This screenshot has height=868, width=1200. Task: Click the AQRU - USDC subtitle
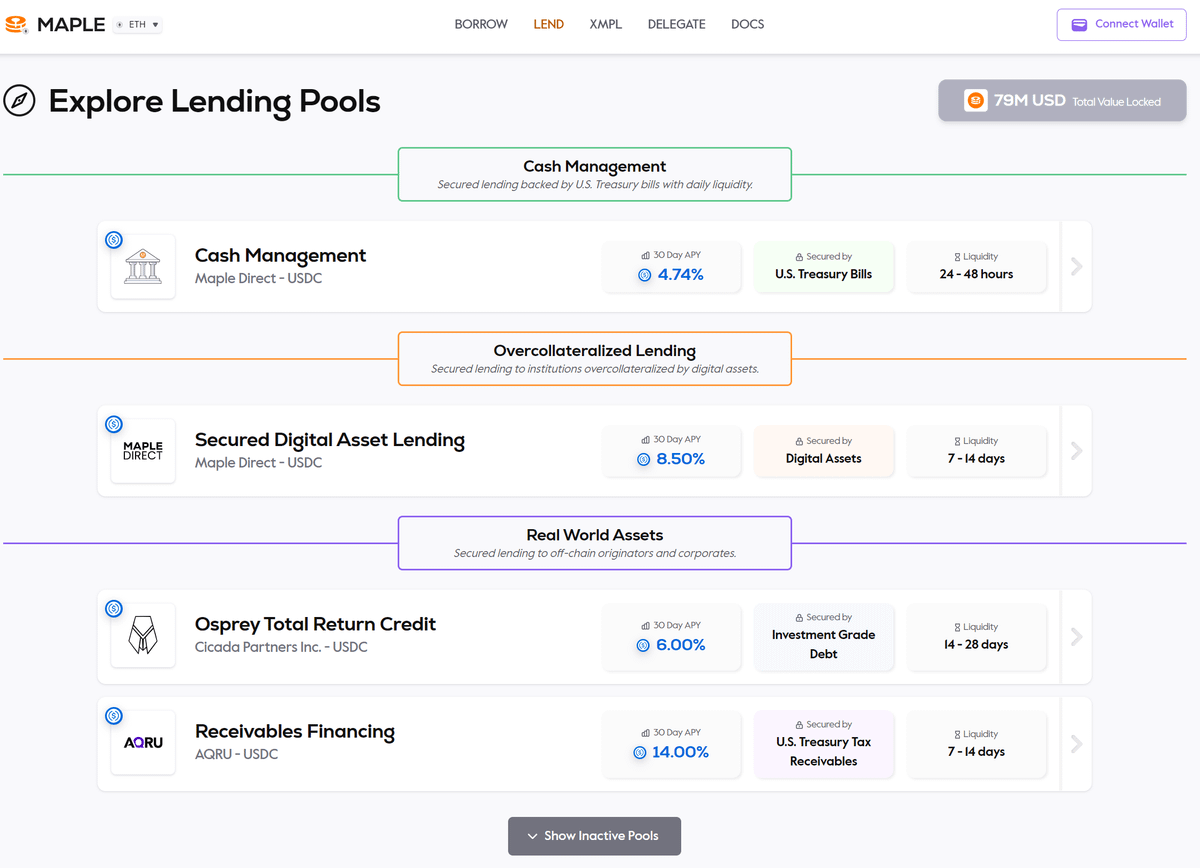[x=237, y=754]
